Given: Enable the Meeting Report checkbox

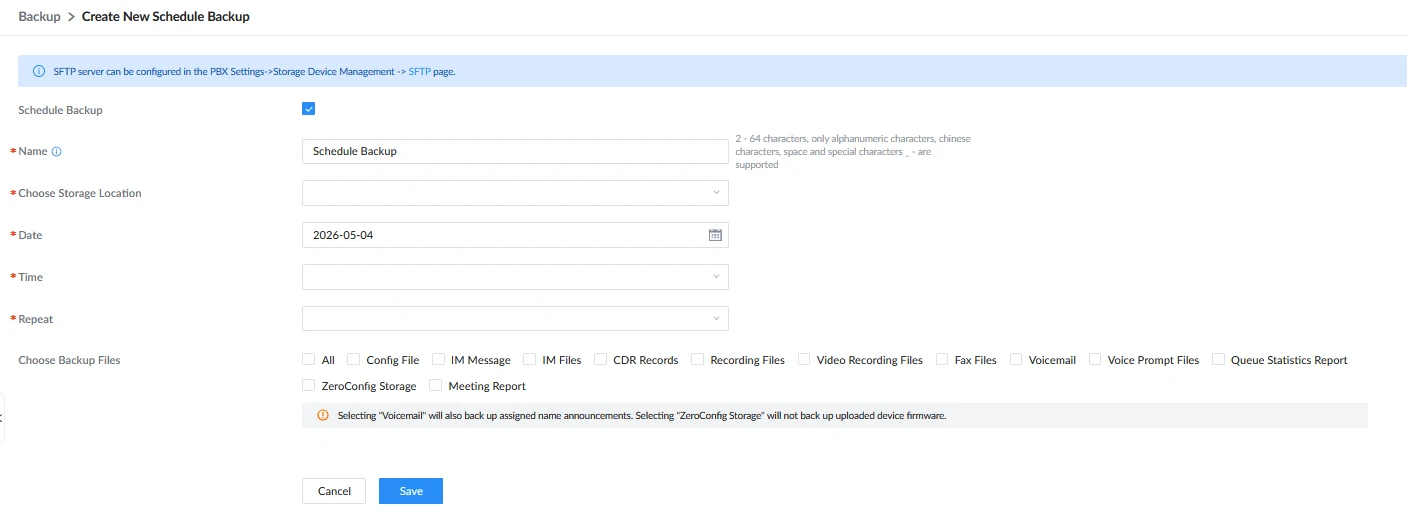Looking at the screenshot, I should [x=436, y=385].
